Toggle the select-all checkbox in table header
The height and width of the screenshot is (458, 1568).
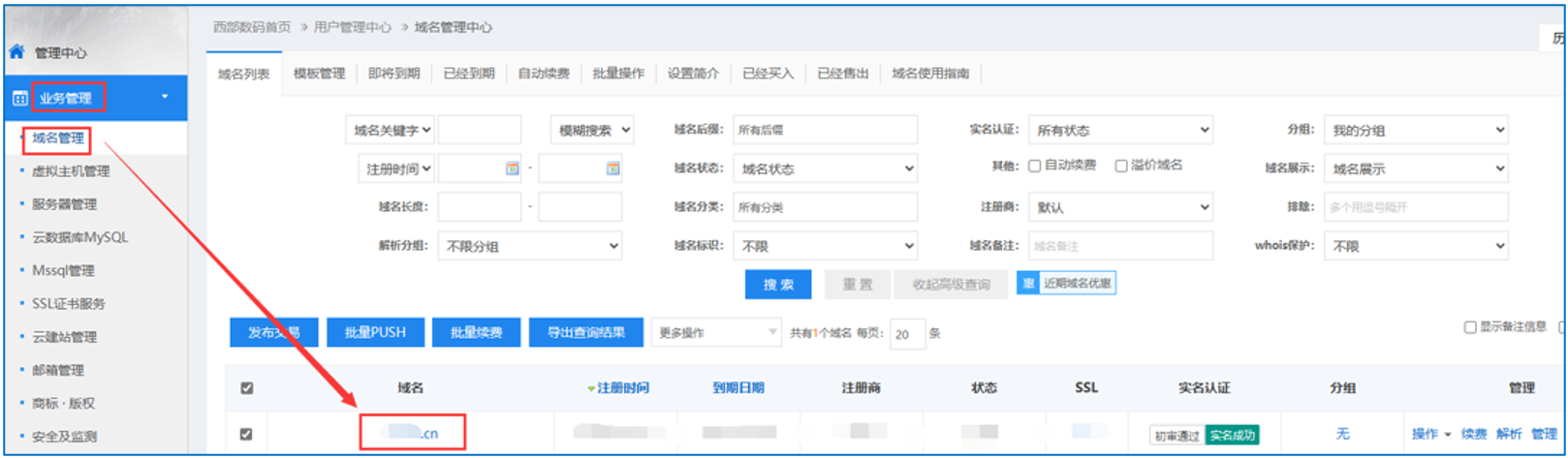(x=247, y=388)
